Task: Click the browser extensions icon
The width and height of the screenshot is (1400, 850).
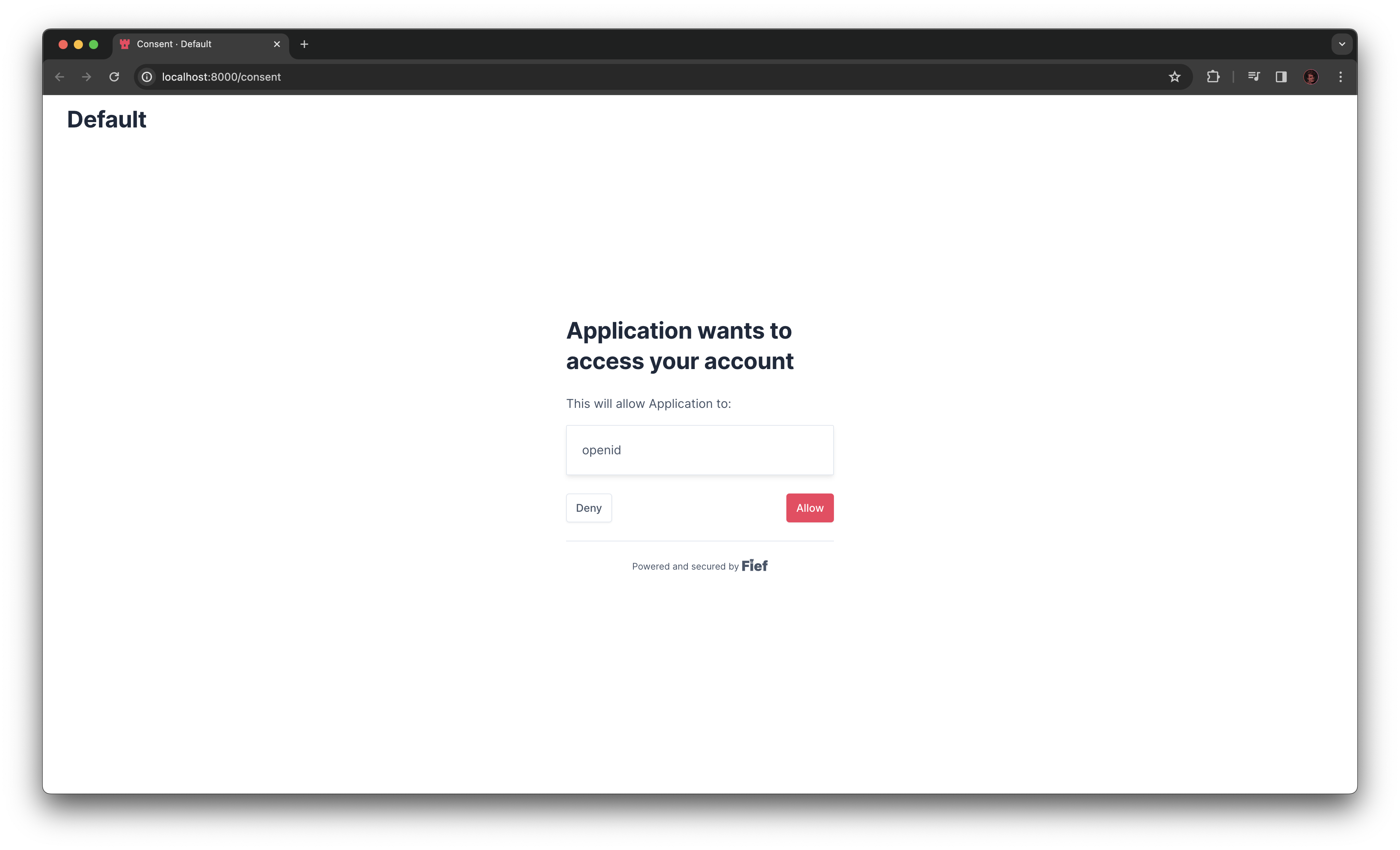Action: 1213,76
